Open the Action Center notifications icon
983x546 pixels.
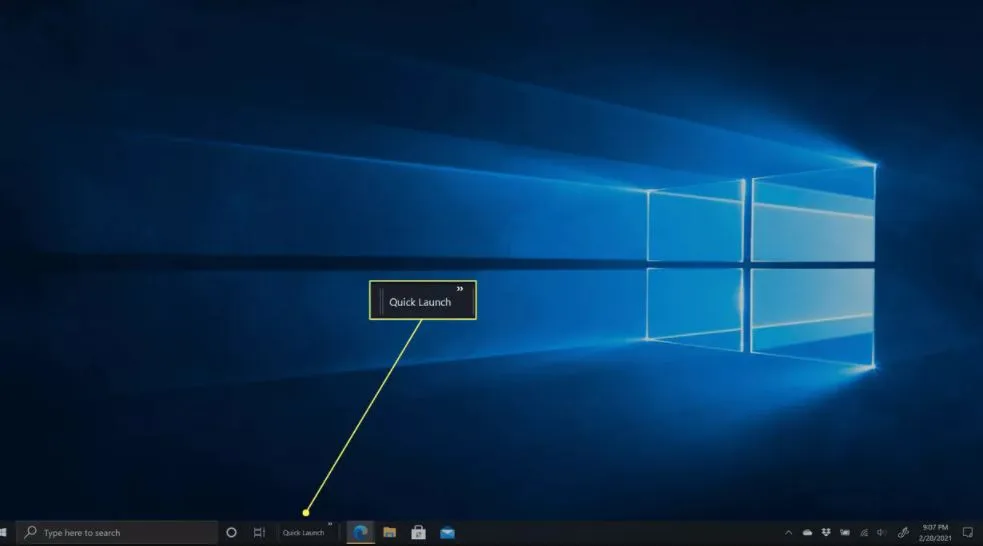coord(967,533)
